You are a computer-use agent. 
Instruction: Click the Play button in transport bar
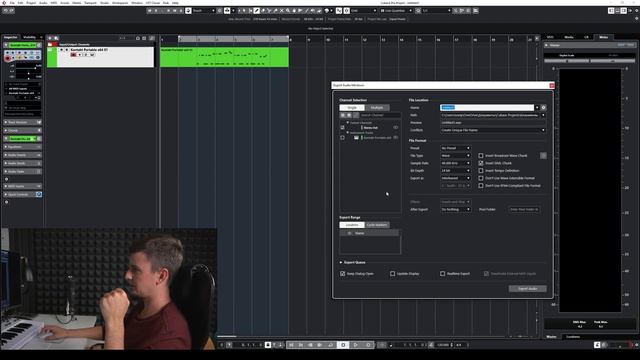356,345
